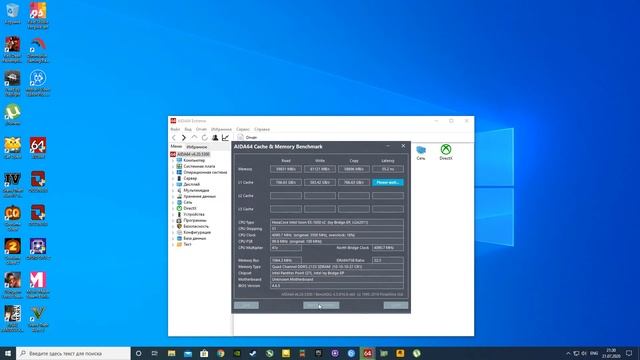Expand the Дисплей tree node
640x360 pixels.
(x=173, y=184)
